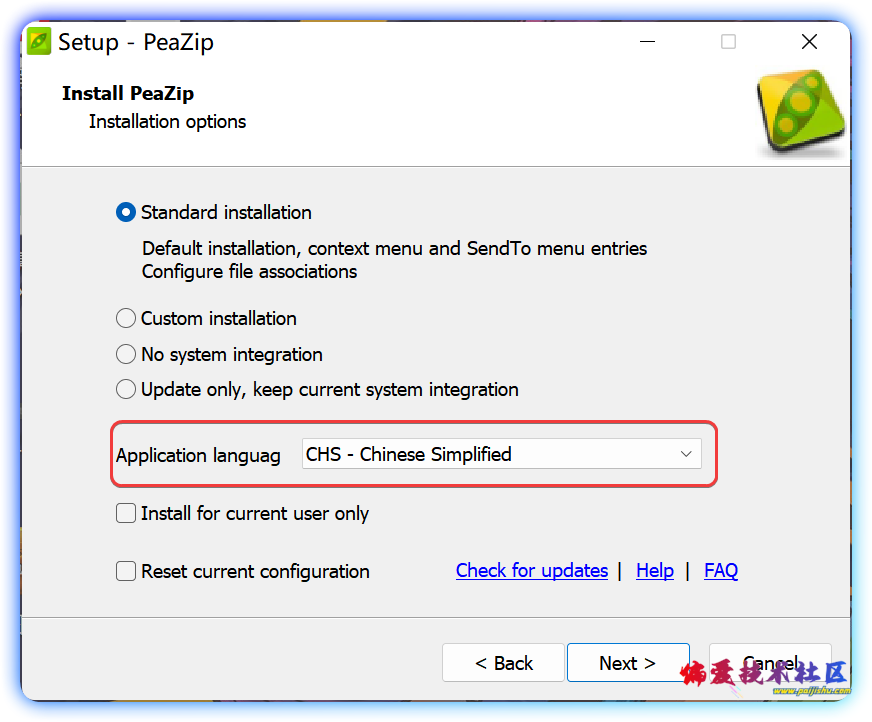Tick Reset current configuration checkbox

pyautogui.click(x=126, y=571)
